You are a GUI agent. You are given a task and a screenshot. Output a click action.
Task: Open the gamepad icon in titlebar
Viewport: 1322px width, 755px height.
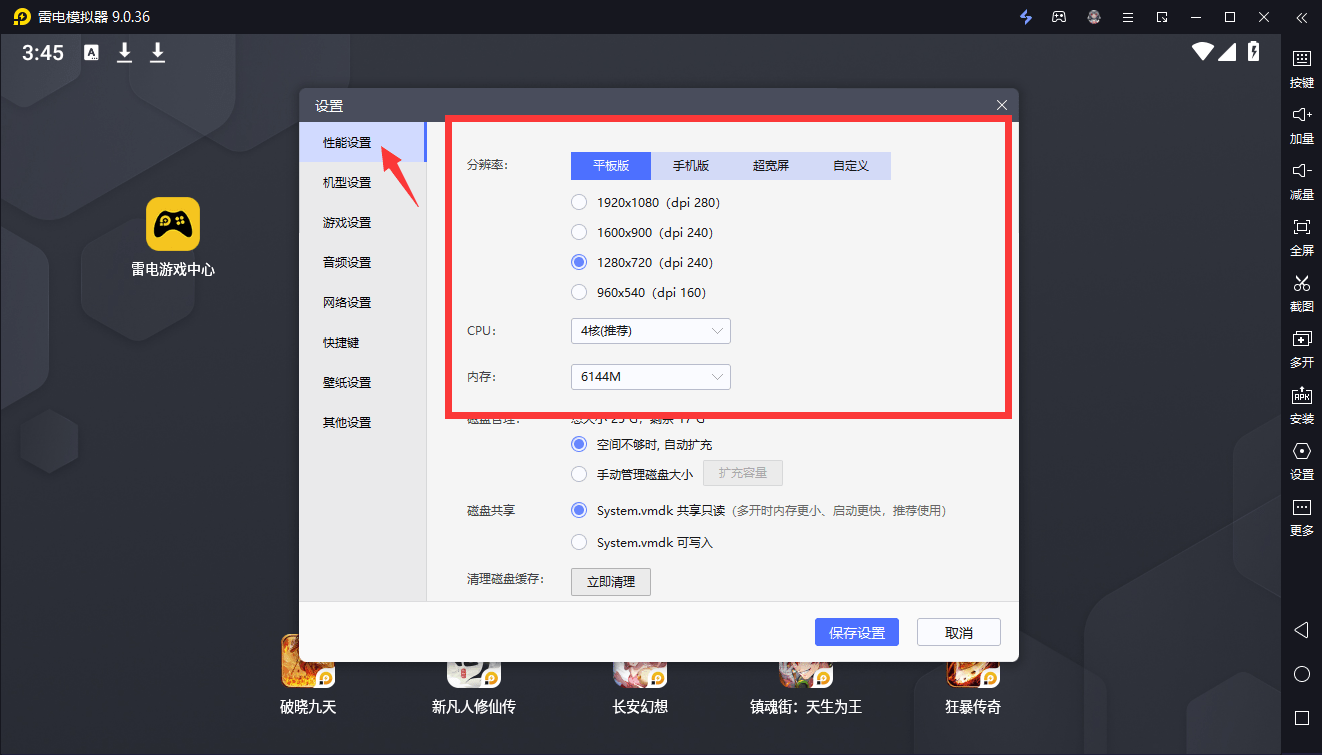1059,17
